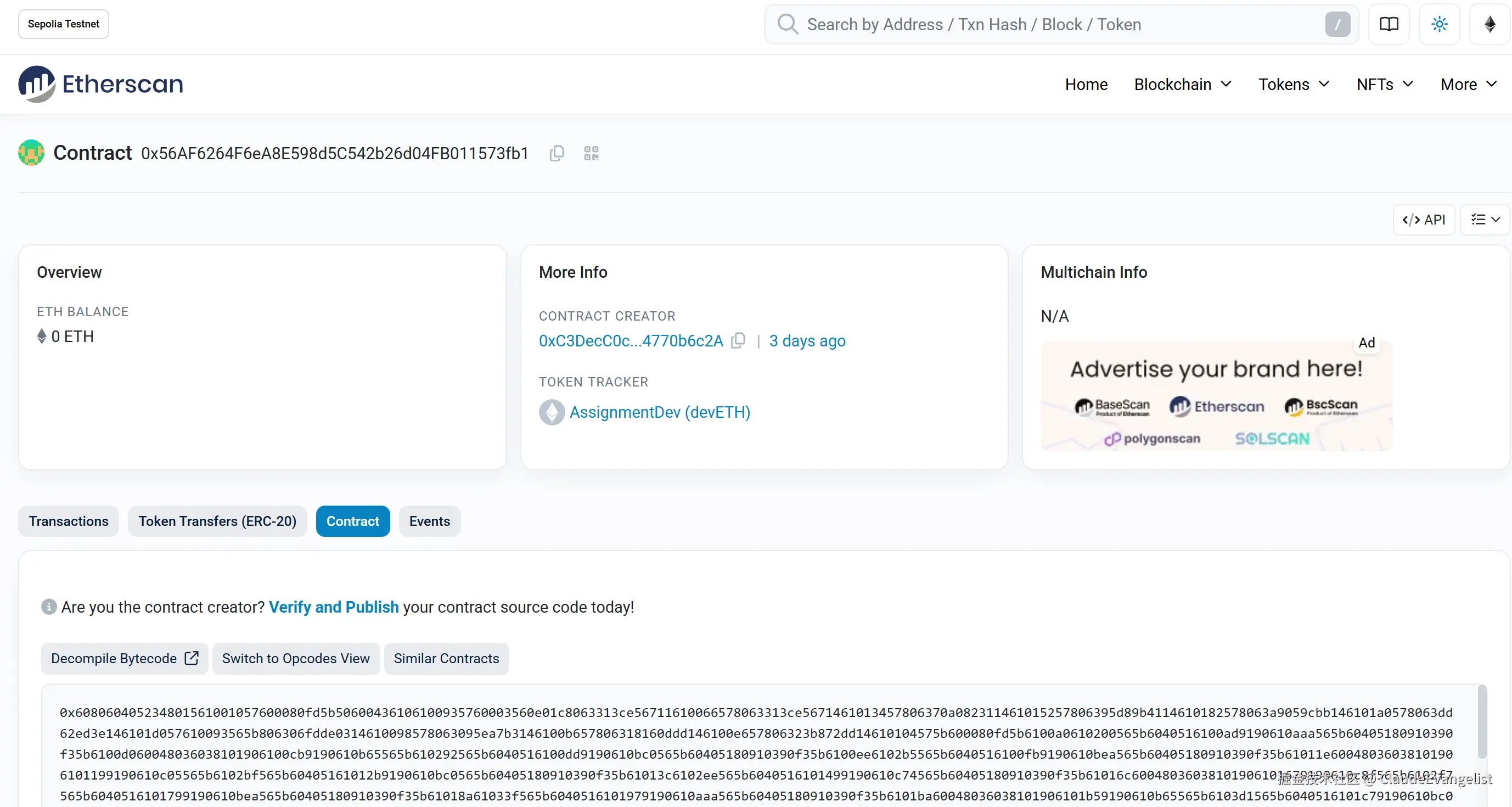
Task: Click the Decompile Bytecode button
Action: (125, 658)
